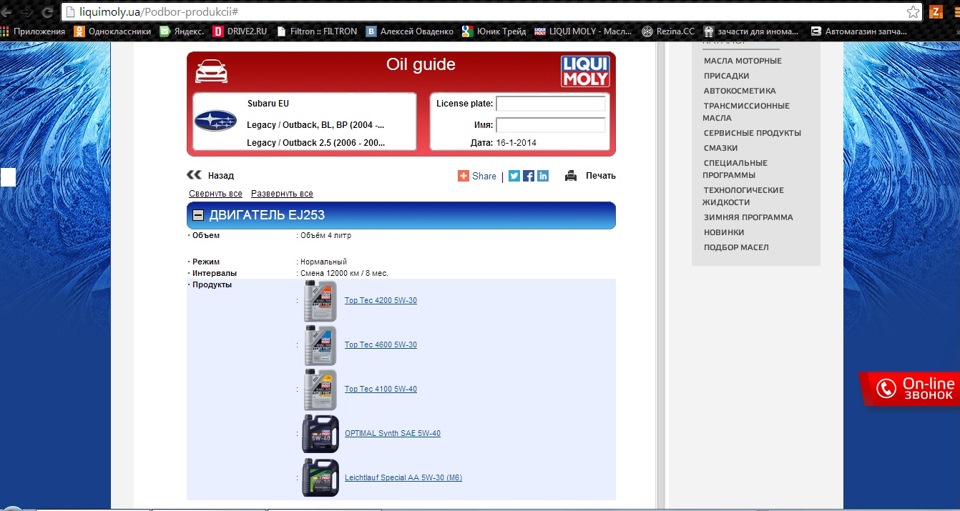Click the Печать text link
Screen dimensions: 960x511
tap(601, 176)
